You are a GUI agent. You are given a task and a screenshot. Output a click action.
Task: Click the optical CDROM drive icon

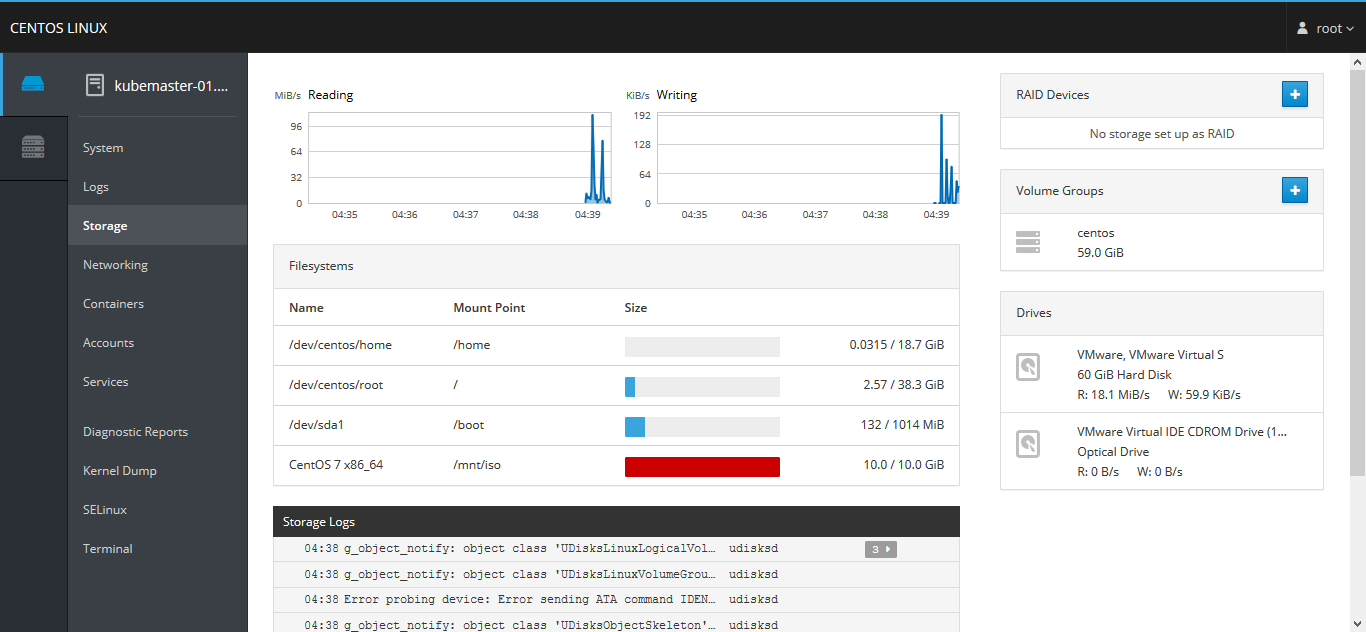pyautogui.click(x=1028, y=444)
